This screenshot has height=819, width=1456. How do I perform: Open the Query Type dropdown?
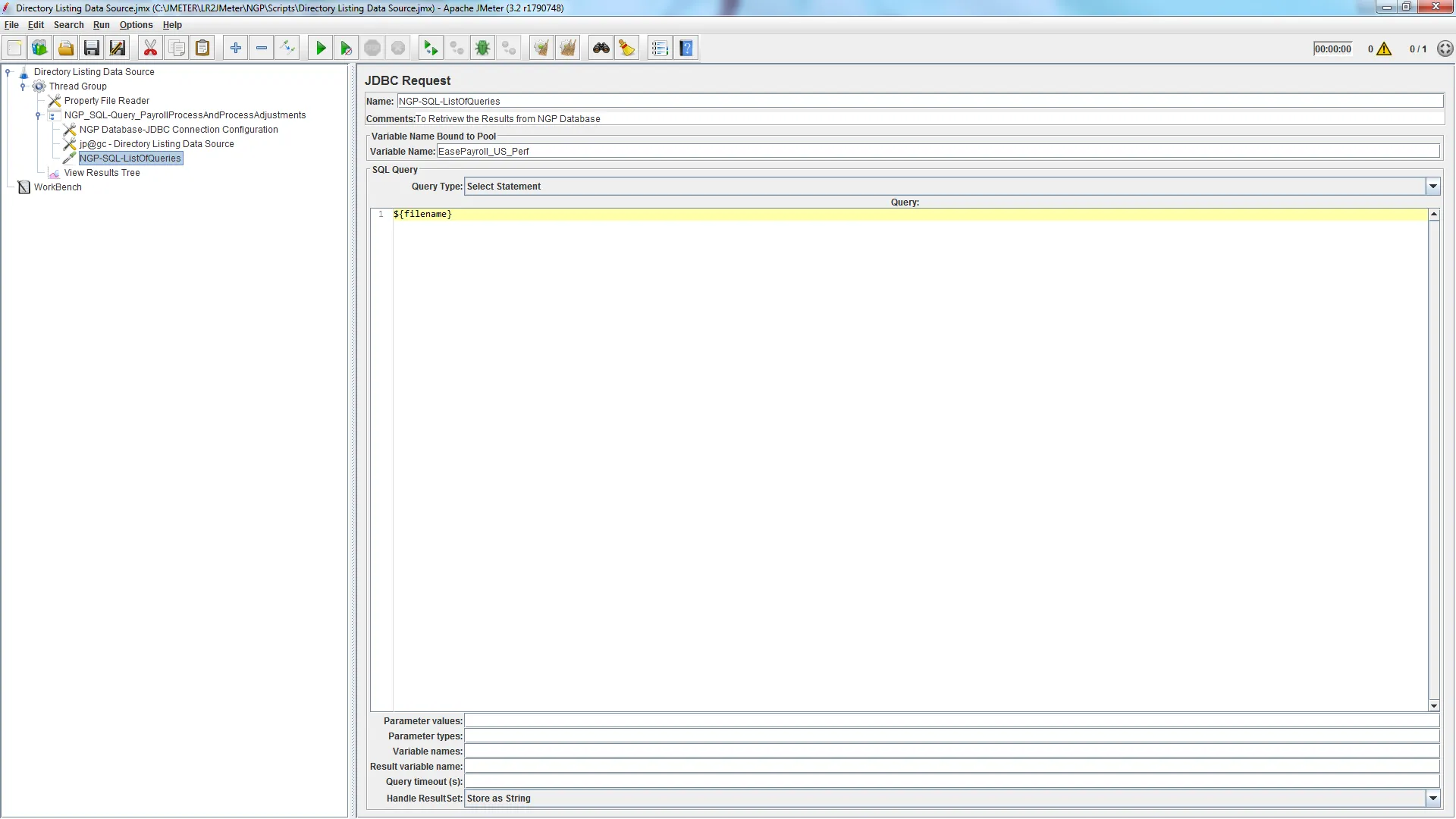1432,187
